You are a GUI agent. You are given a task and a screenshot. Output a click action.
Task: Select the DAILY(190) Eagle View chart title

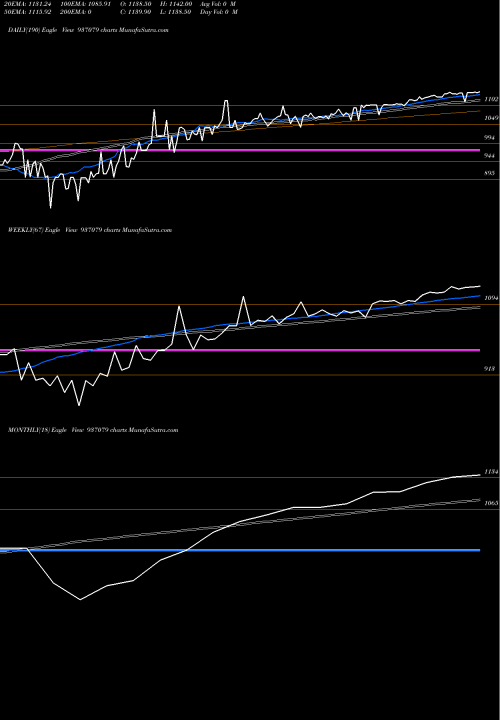pos(88,30)
